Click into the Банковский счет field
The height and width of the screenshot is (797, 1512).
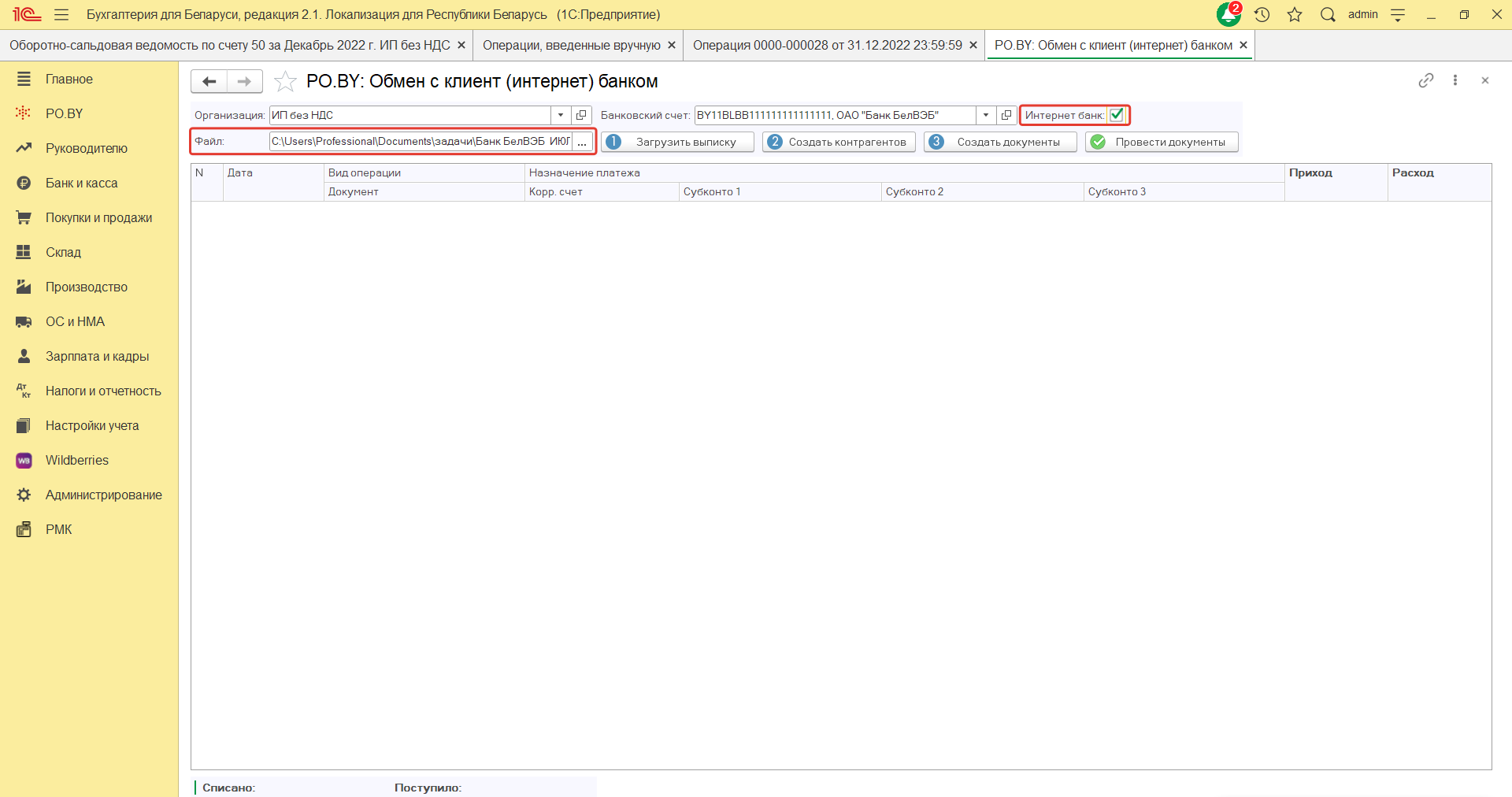point(835,115)
